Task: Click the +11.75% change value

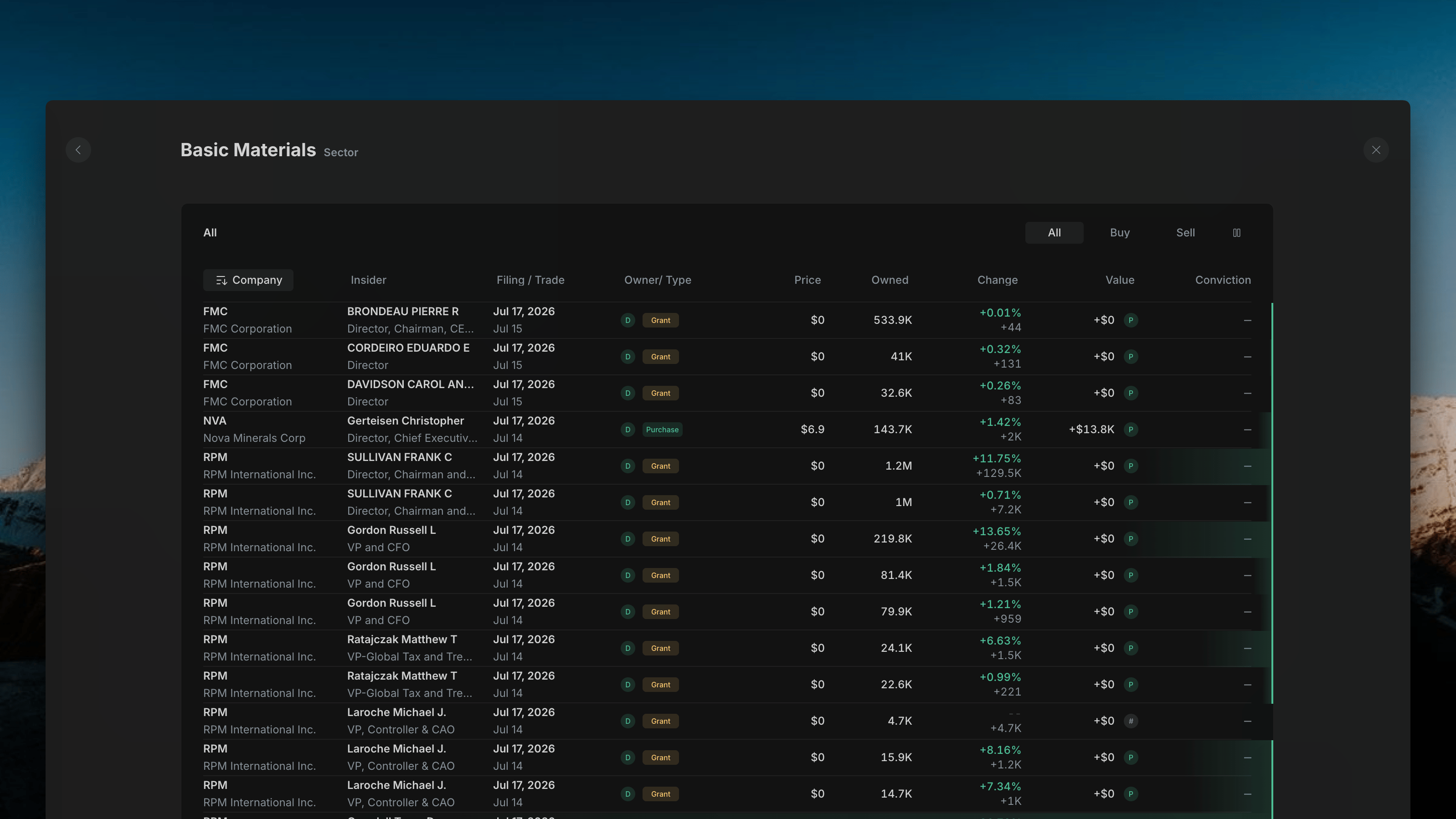Action: click(x=997, y=459)
